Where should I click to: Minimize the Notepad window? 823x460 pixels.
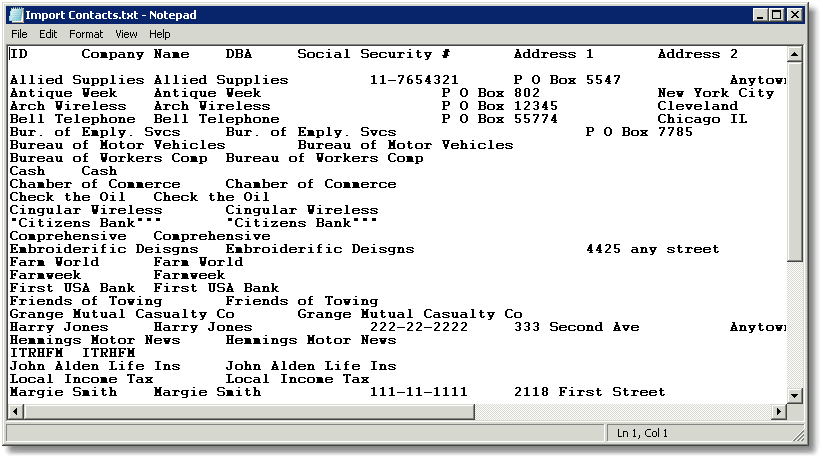coord(760,15)
